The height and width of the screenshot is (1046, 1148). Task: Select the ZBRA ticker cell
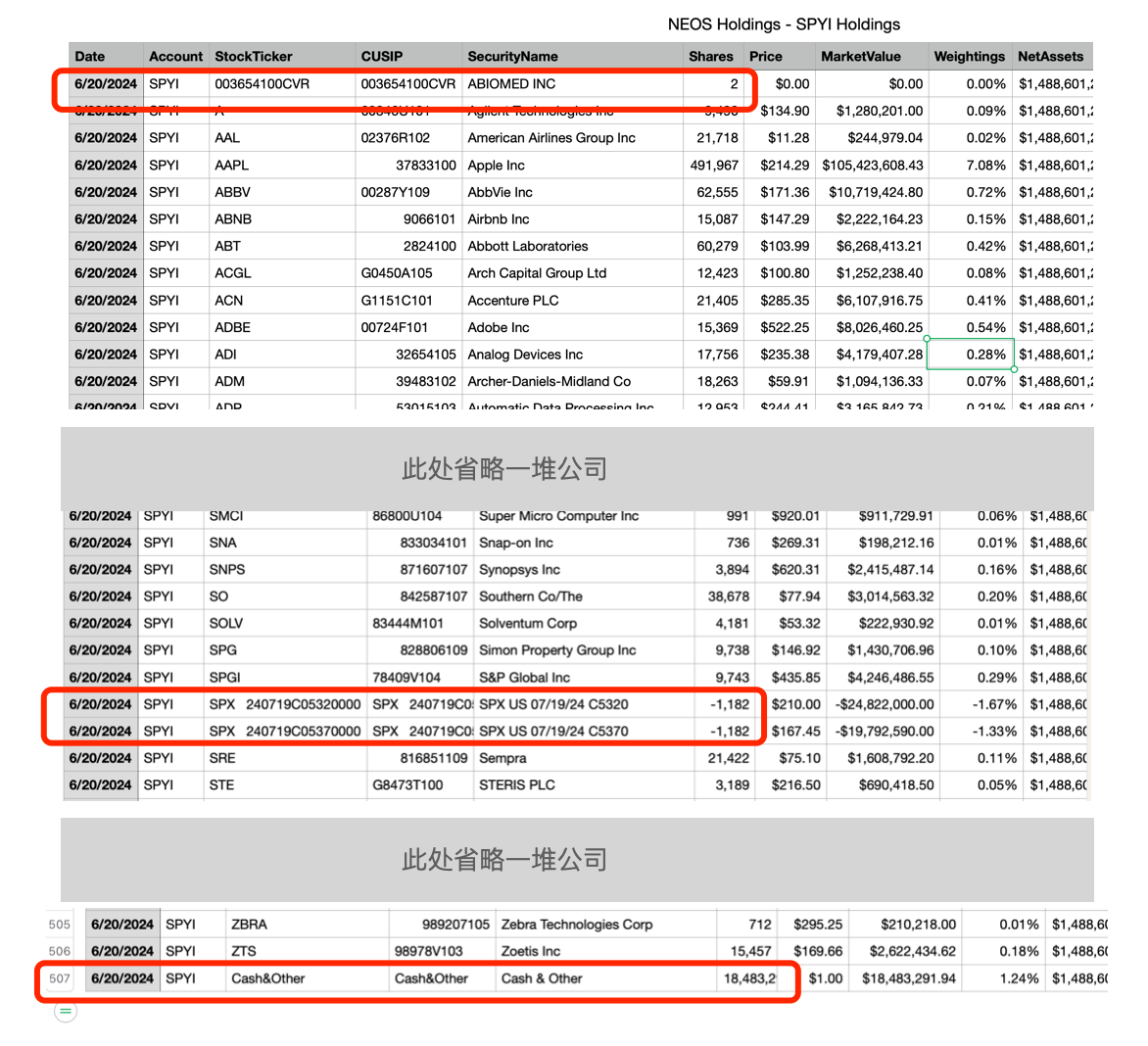(307, 925)
